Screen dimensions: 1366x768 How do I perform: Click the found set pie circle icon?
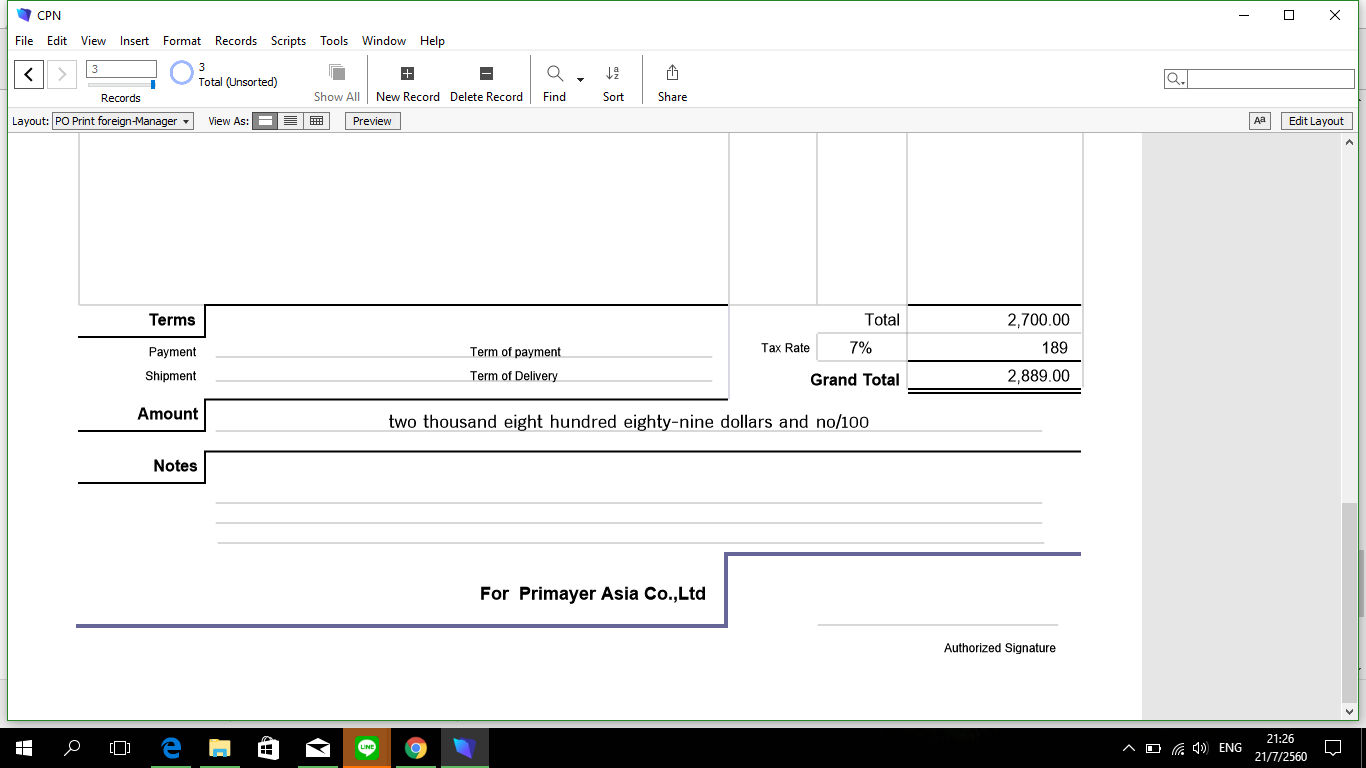[x=181, y=73]
